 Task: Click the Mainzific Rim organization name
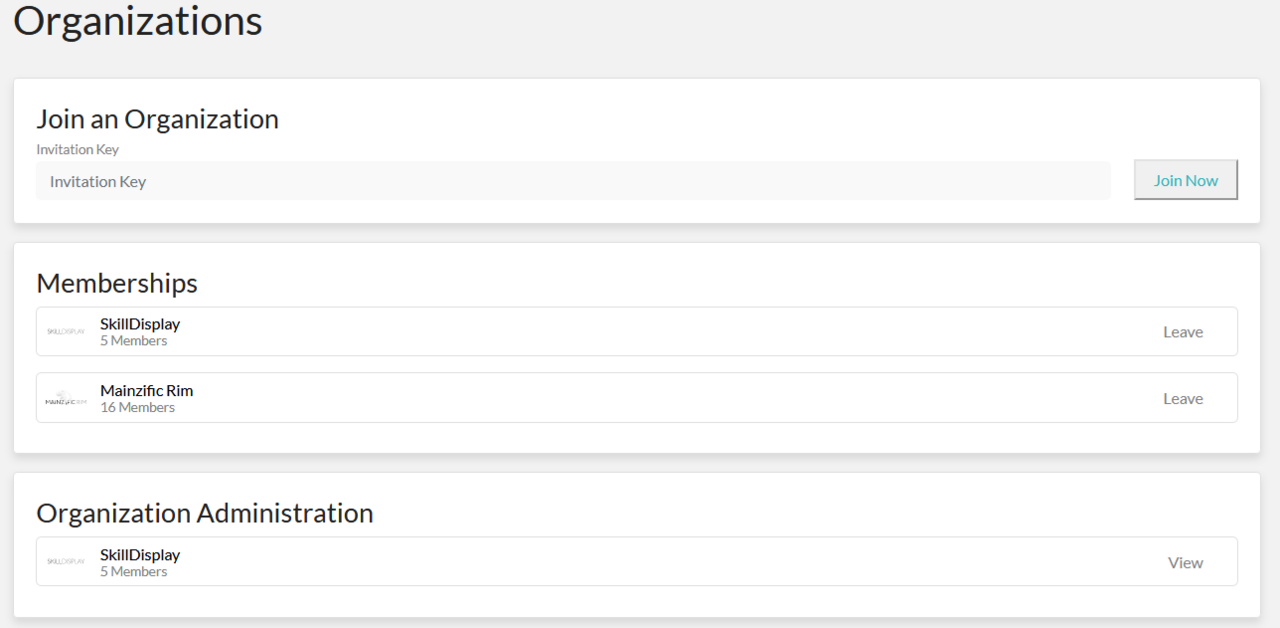146,391
